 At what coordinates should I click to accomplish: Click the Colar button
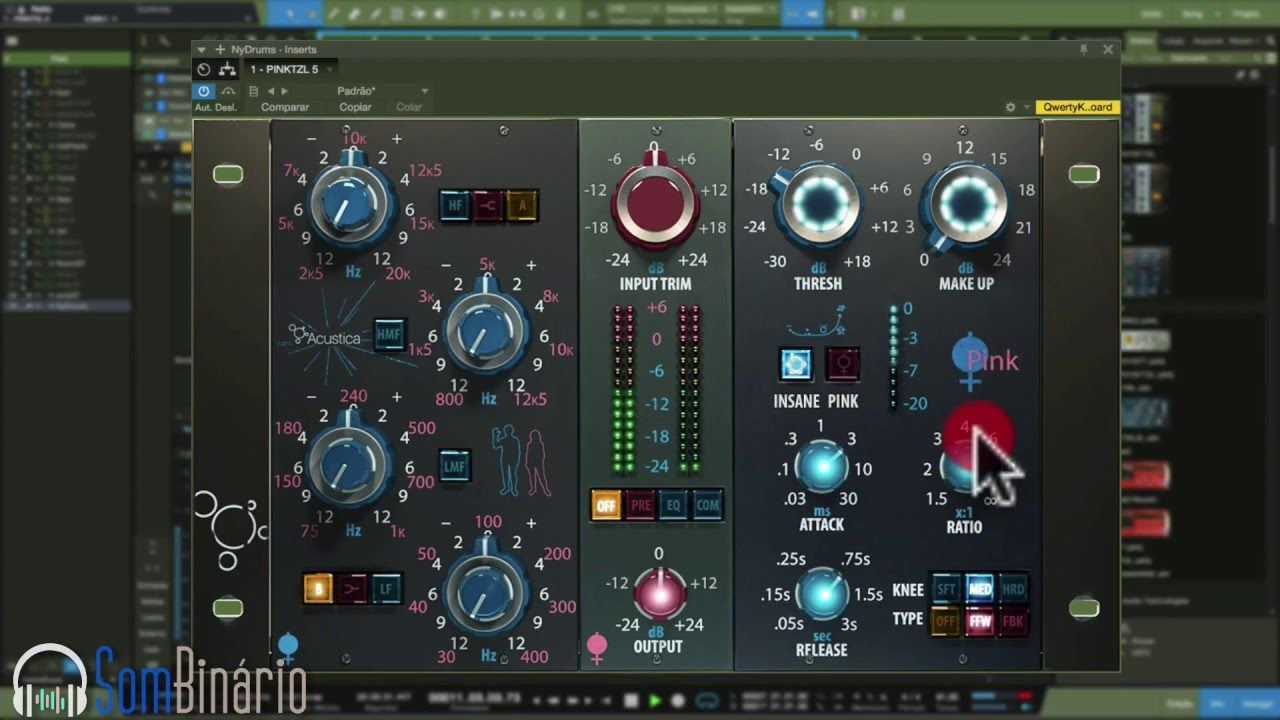(409, 107)
